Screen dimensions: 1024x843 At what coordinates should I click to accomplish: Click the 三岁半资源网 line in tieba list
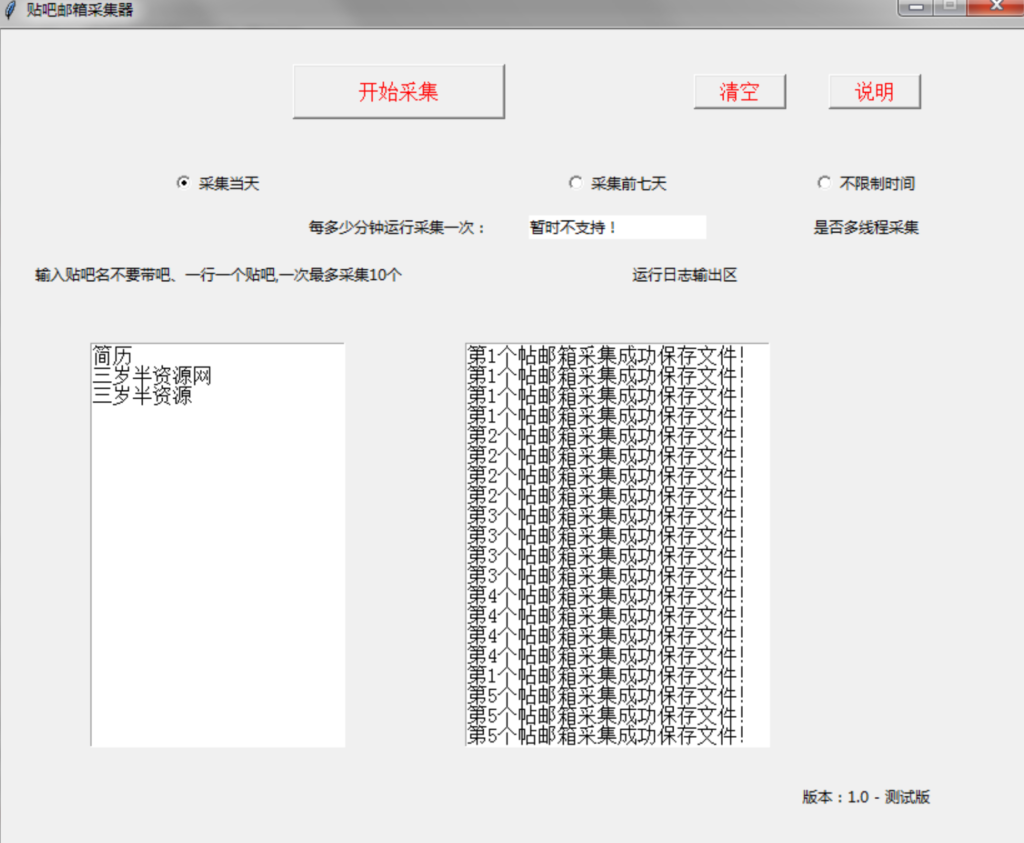pos(152,376)
